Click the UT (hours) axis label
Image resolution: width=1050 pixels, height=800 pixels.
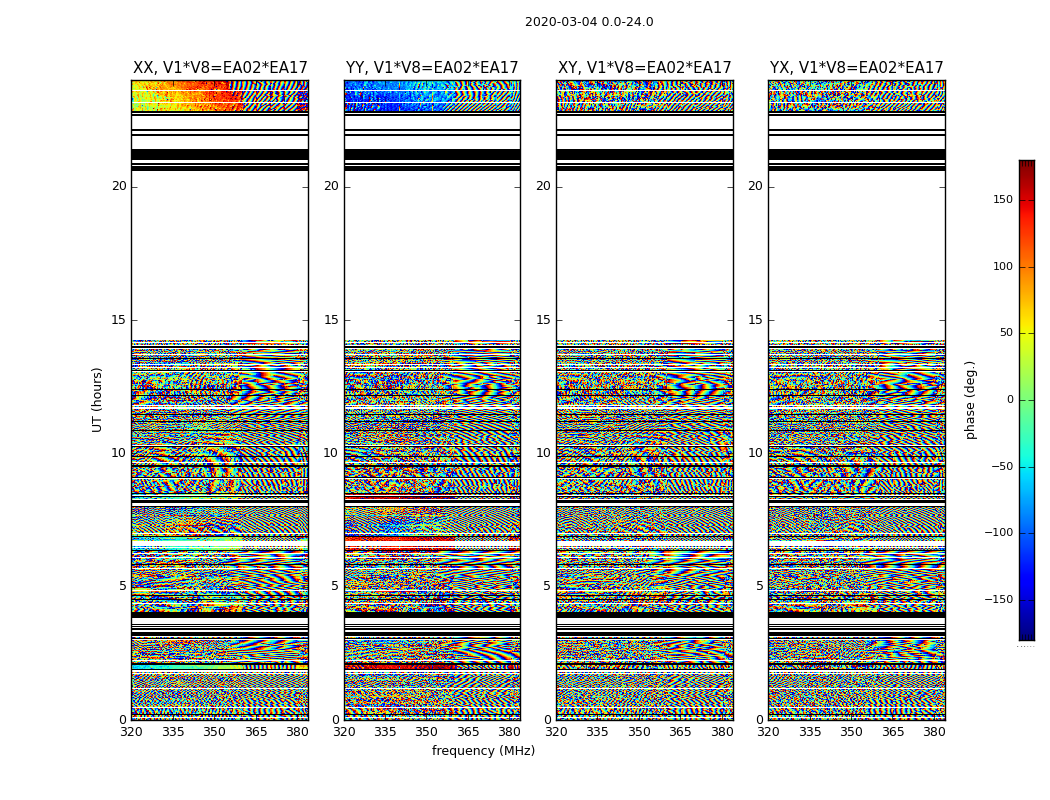tap(97, 400)
